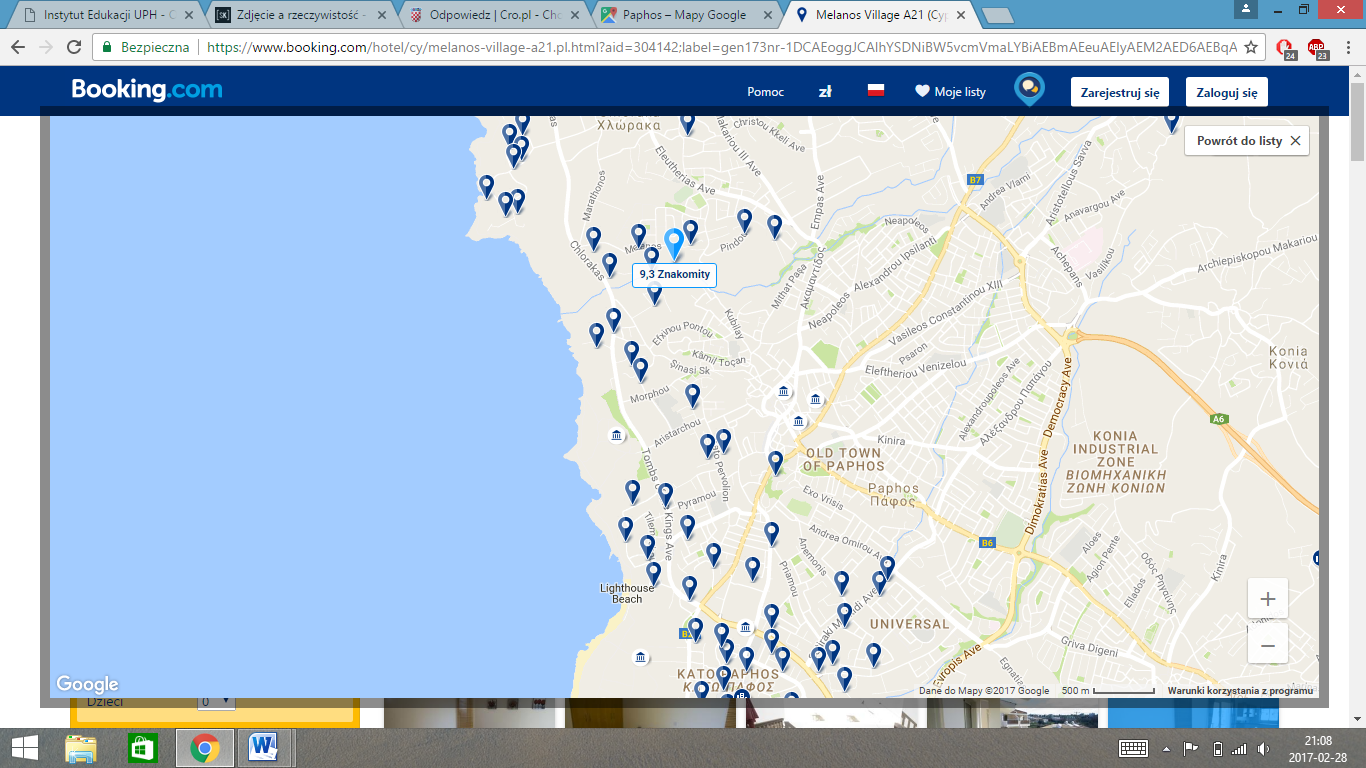Click the Zarejestruj się button
1366x768 pixels.
[x=1119, y=92]
